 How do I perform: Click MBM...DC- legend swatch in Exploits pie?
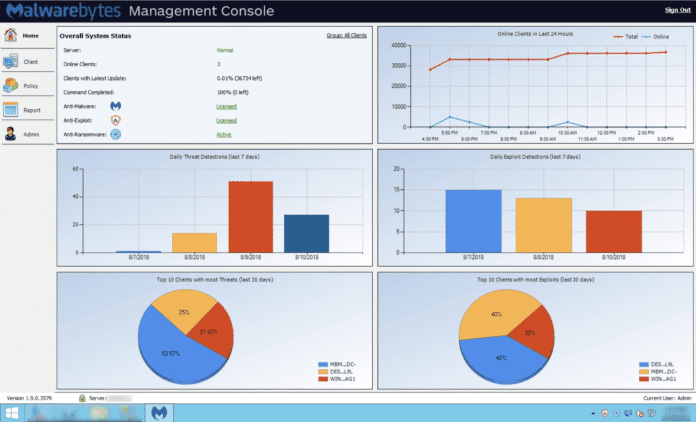(x=644, y=371)
